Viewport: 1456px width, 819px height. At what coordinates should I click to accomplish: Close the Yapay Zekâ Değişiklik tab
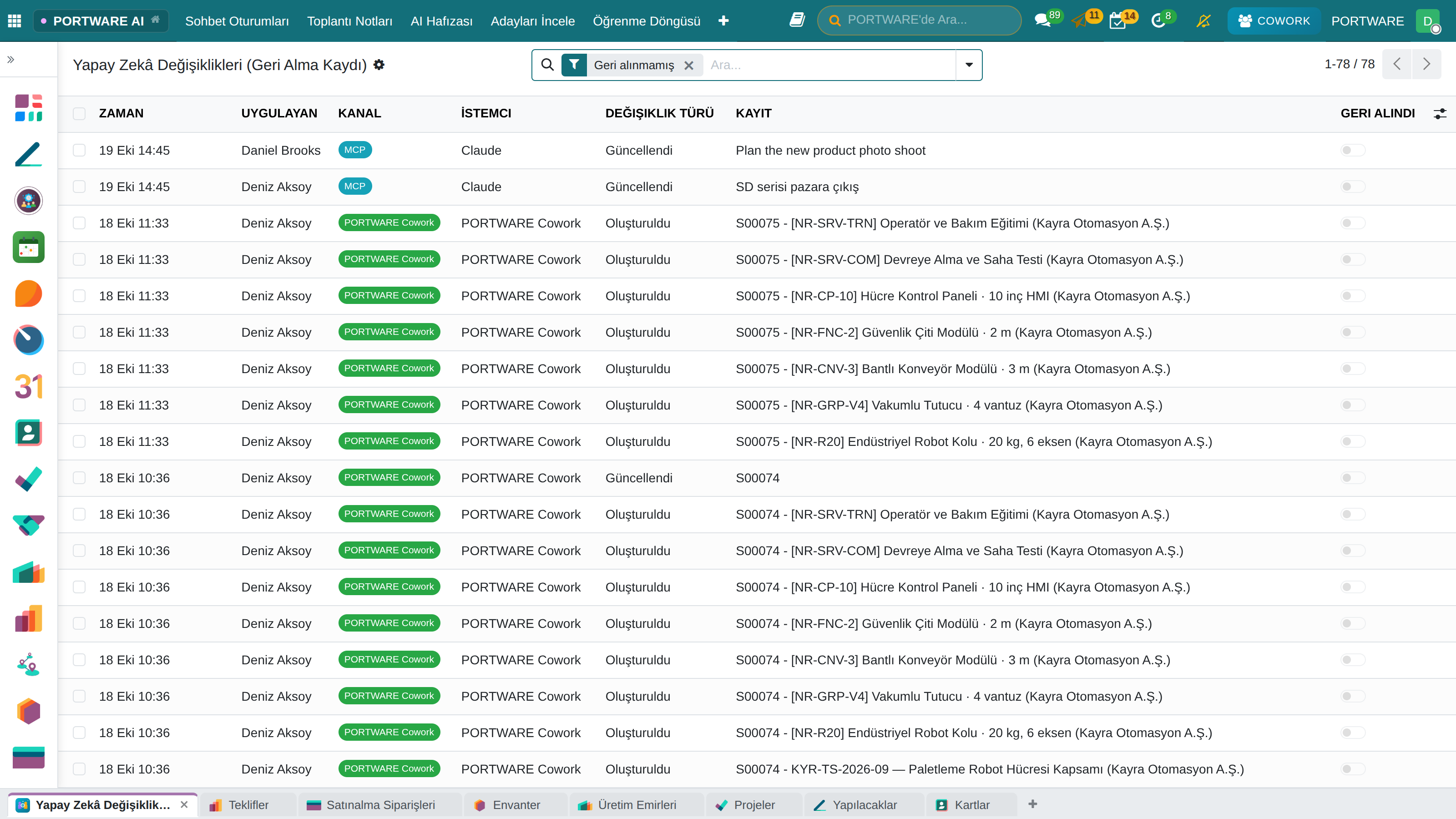tap(184, 805)
